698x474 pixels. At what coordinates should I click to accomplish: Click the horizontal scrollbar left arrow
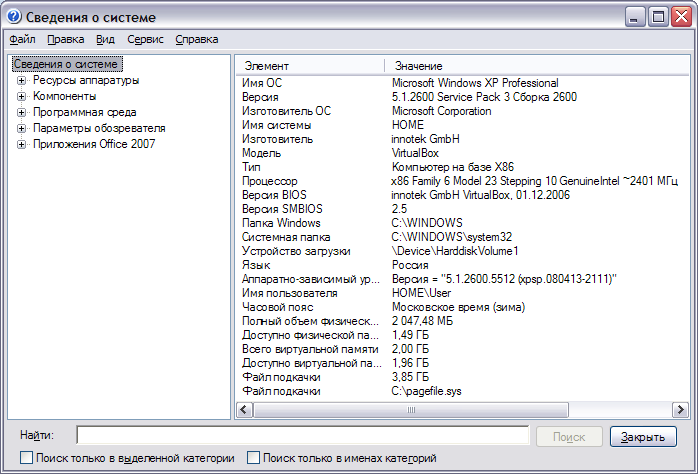[x=244, y=410]
